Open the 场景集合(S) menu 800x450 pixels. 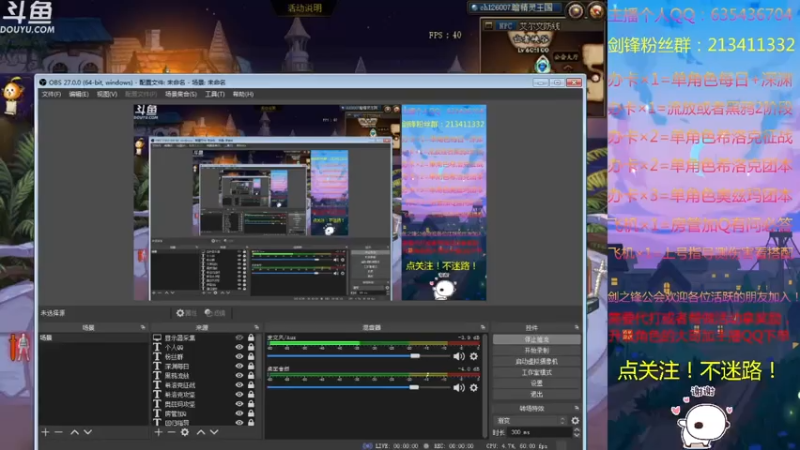pos(181,94)
